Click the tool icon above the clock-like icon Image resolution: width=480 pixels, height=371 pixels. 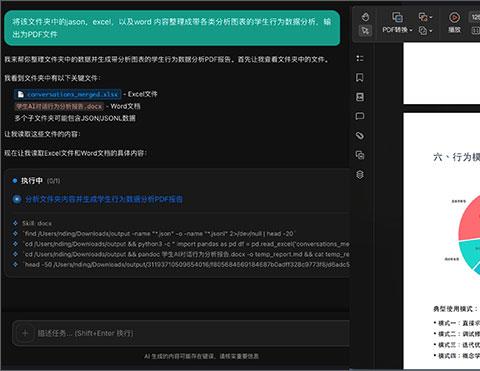[x=423, y=17]
